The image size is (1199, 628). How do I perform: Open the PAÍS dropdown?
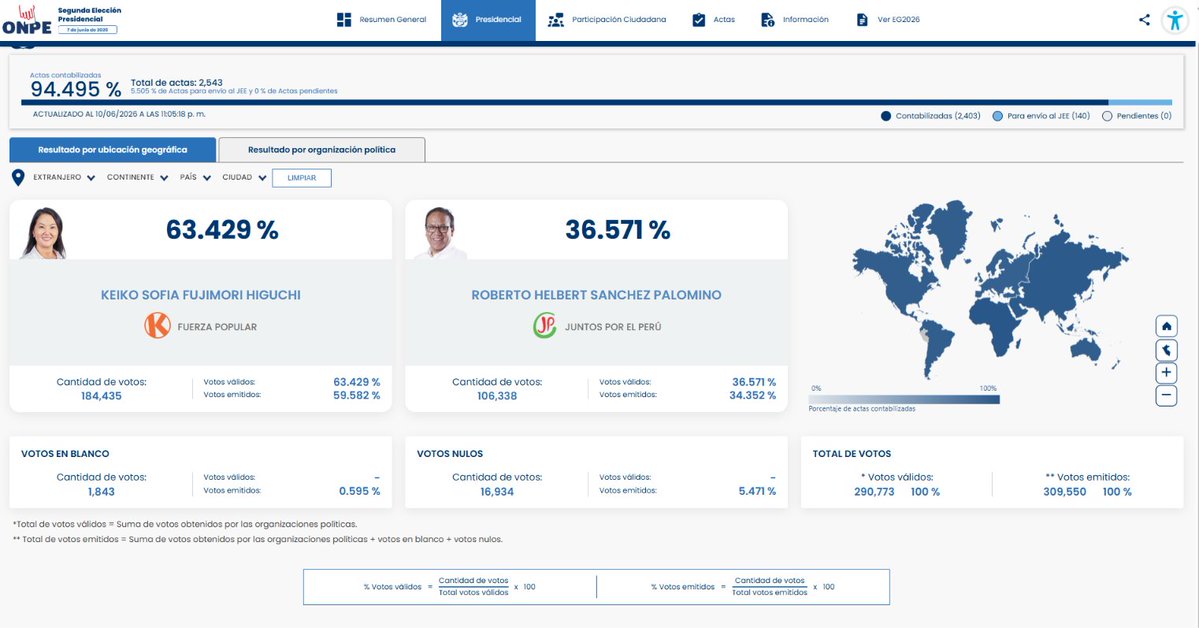click(196, 177)
